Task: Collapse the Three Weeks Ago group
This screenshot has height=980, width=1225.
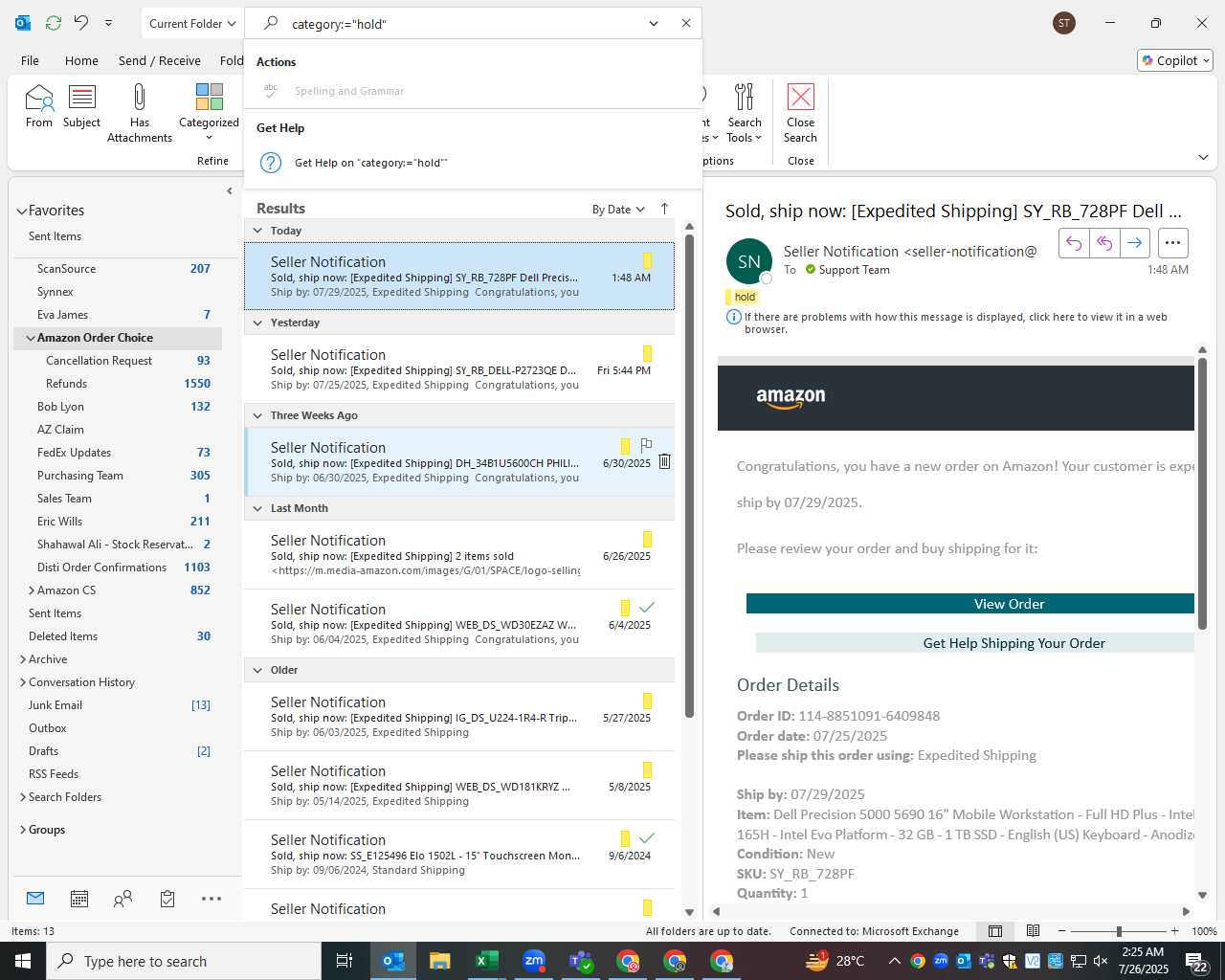Action: tap(257, 415)
